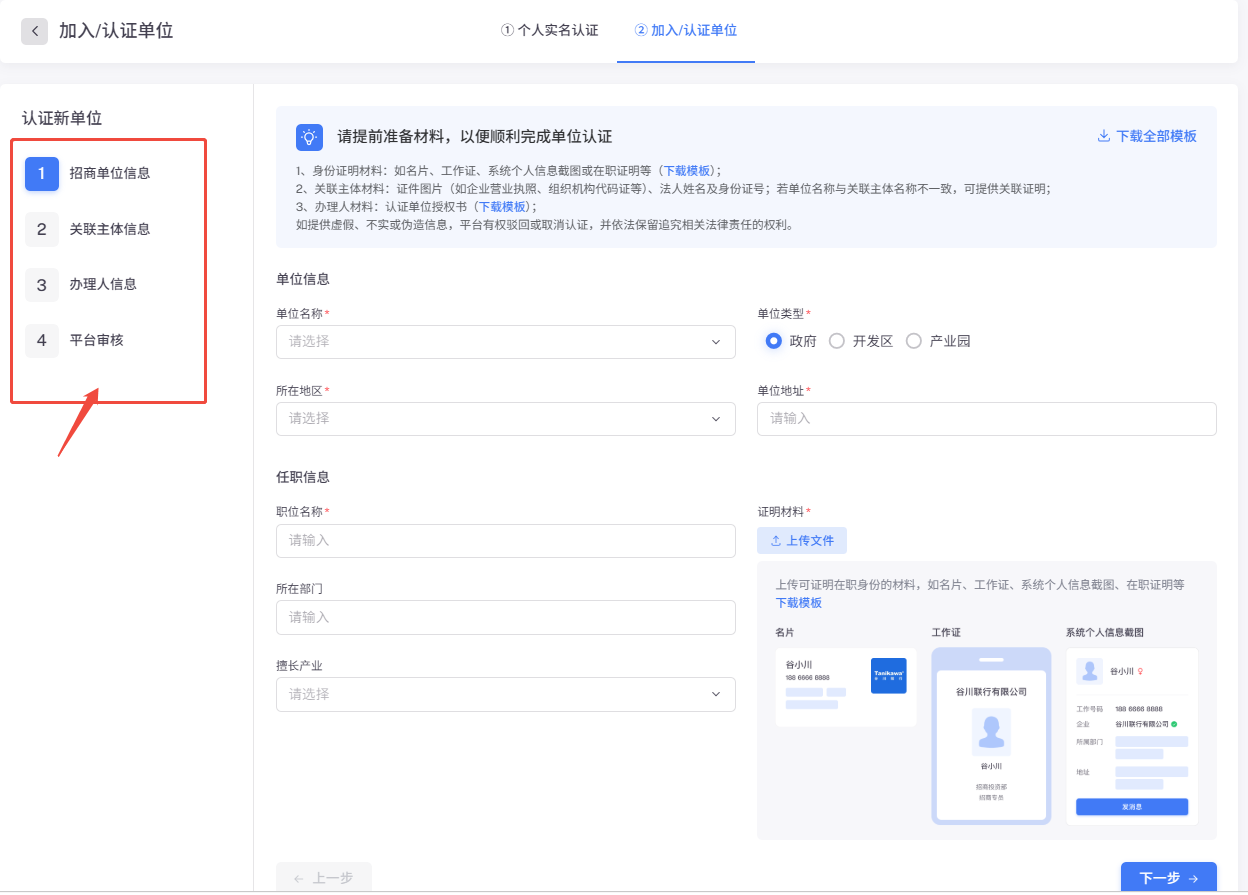Select step 1 number badge 招商单位信息
The height and width of the screenshot is (895, 1248).
coord(42,173)
